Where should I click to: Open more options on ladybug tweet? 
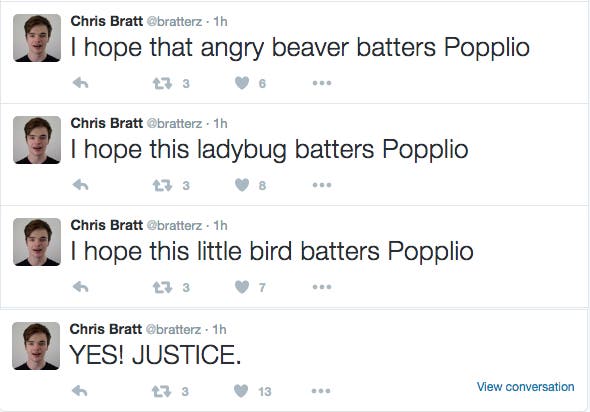click(x=322, y=185)
